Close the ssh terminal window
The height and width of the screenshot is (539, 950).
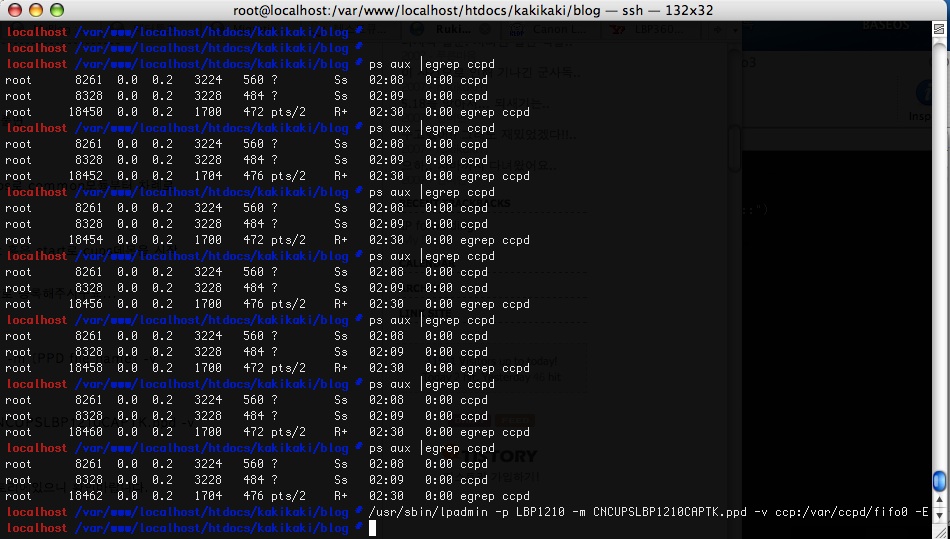point(15,10)
